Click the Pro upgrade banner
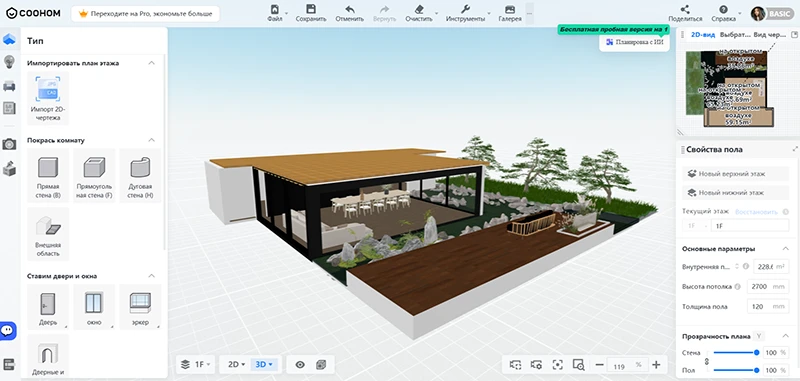This screenshot has width=800, height=381. pyautogui.click(x=145, y=14)
